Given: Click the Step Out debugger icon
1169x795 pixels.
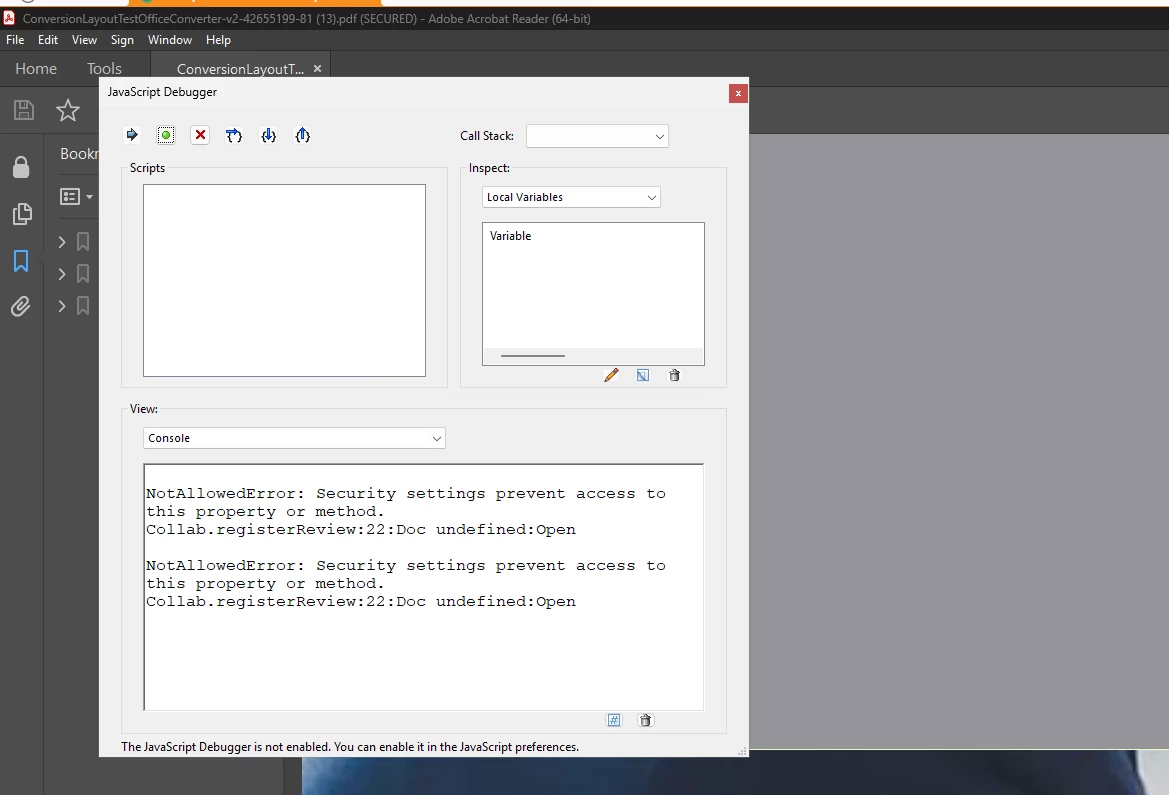Looking at the screenshot, I should point(302,135).
